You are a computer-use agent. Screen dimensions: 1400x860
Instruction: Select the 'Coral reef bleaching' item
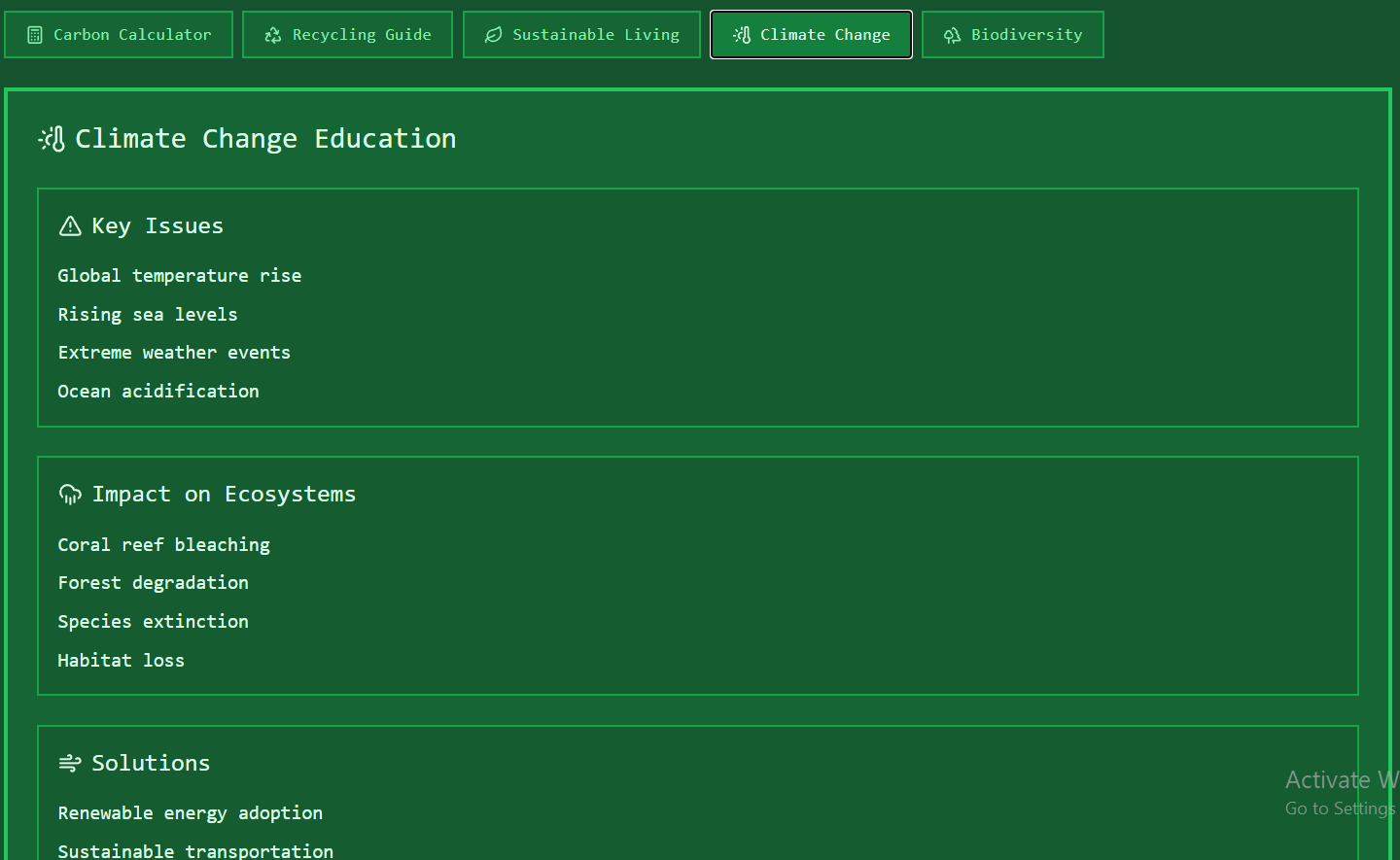coord(164,545)
